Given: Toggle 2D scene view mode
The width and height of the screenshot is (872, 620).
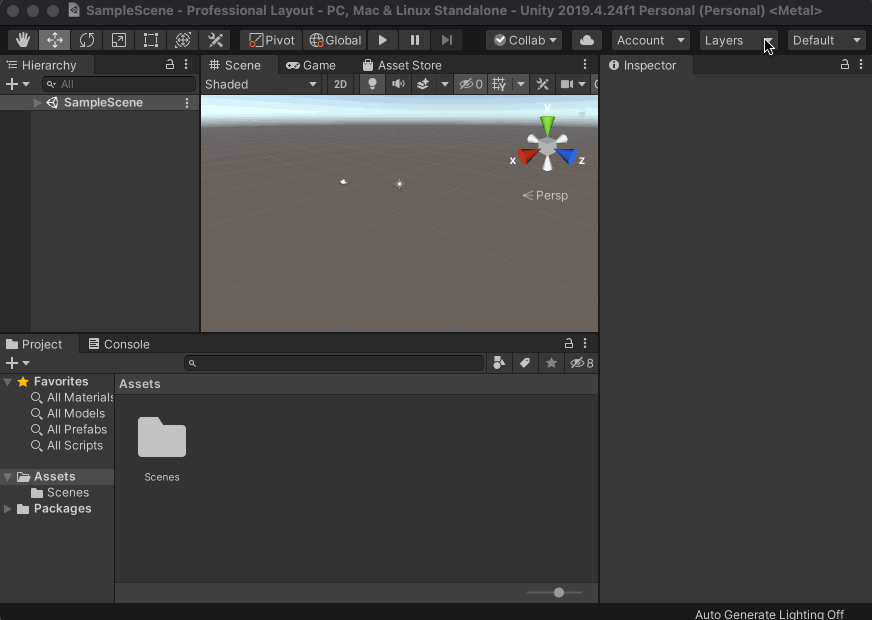Looking at the screenshot, I should 340,84.
